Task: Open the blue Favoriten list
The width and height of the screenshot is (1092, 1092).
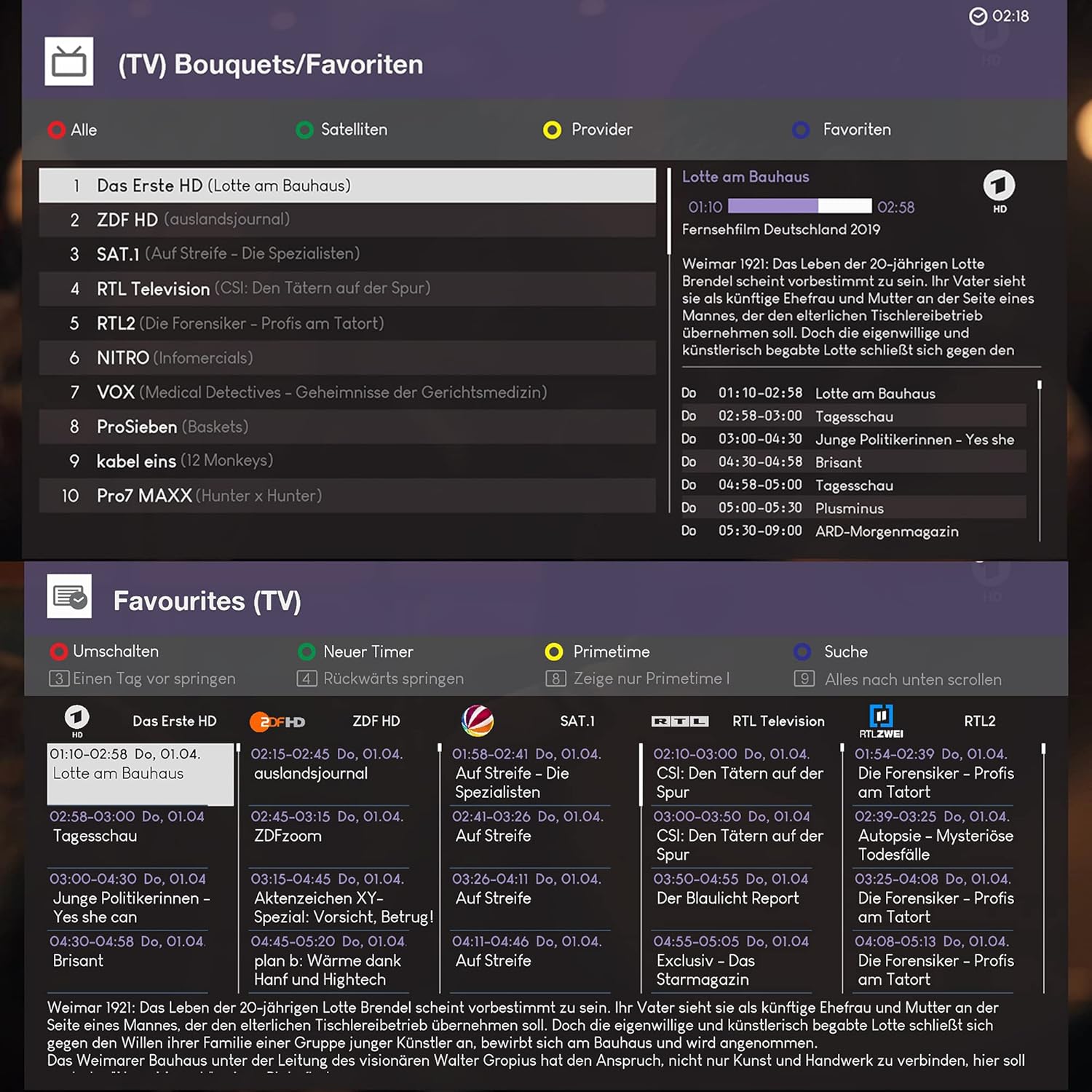Action: [x=842, y=130]
